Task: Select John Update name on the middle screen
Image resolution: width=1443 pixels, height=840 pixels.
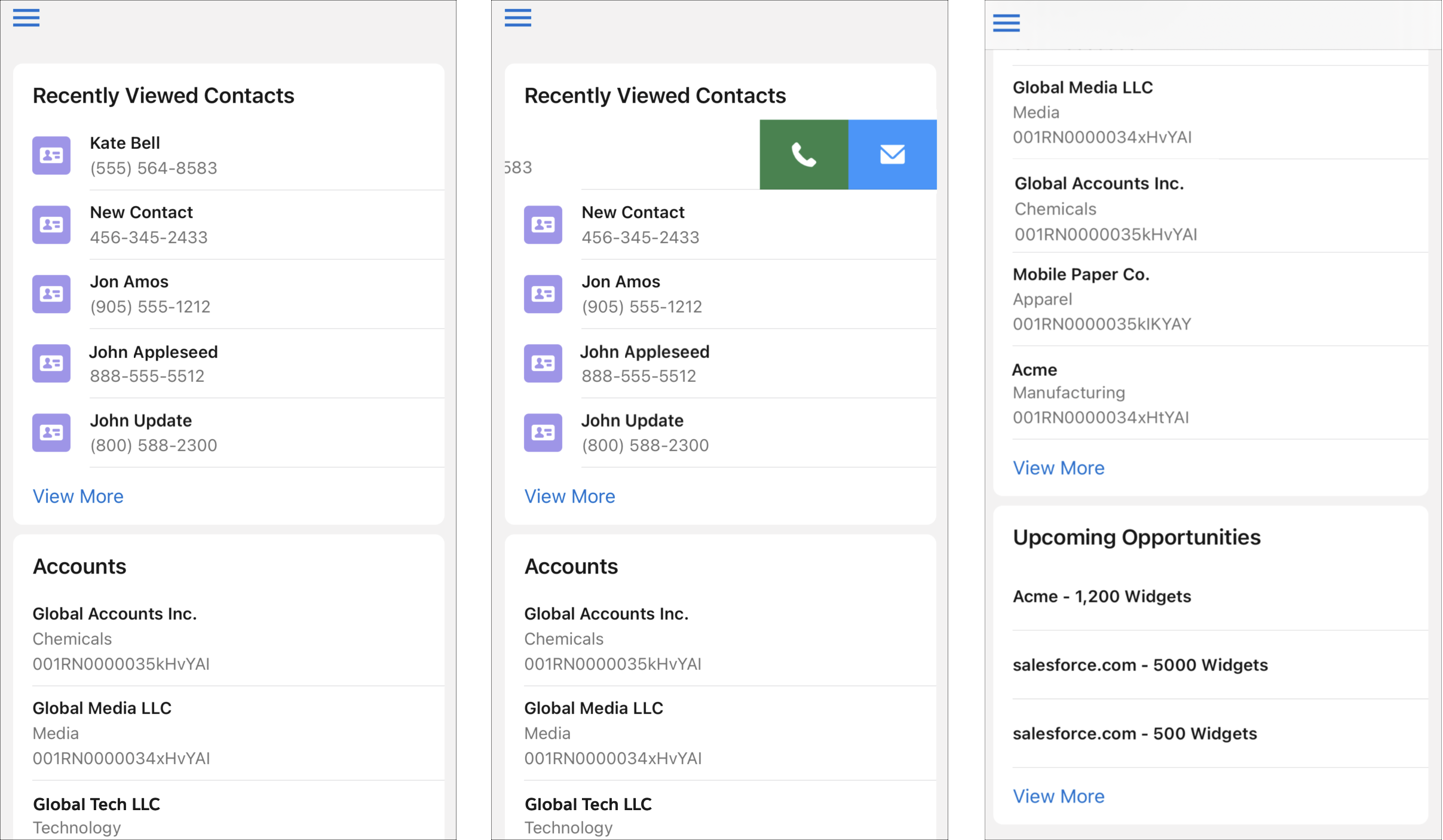Action: (x=633, y=421)
